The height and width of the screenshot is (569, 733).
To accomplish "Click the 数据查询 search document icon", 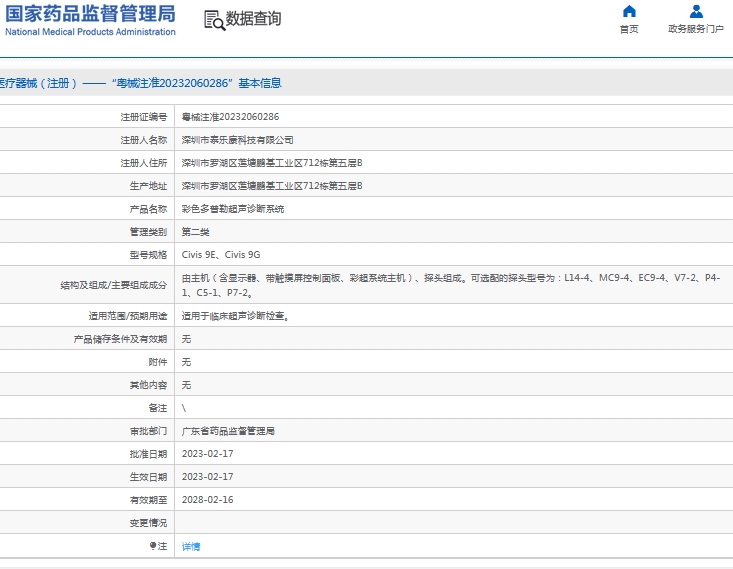I will (215, 21).
